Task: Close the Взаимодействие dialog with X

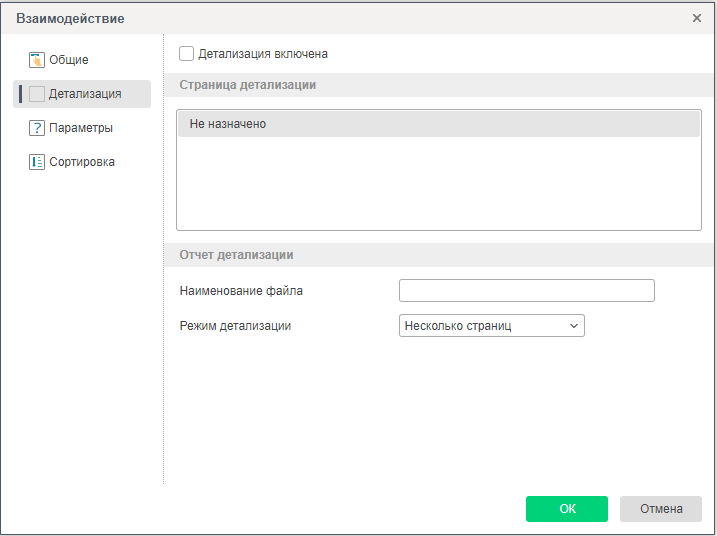Action: click(x=697, y=18)
